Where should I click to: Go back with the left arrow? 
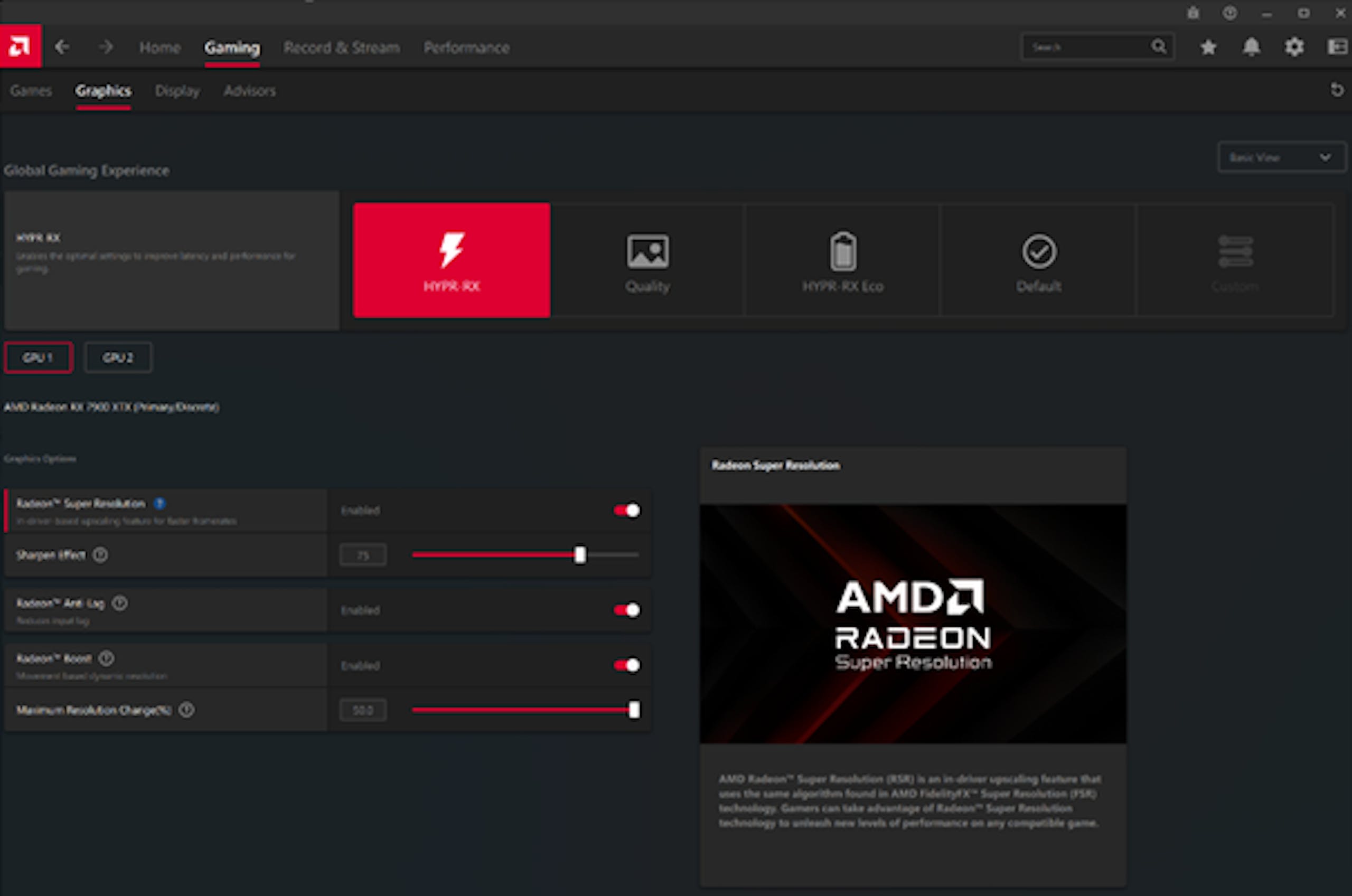tap(62, 47)
